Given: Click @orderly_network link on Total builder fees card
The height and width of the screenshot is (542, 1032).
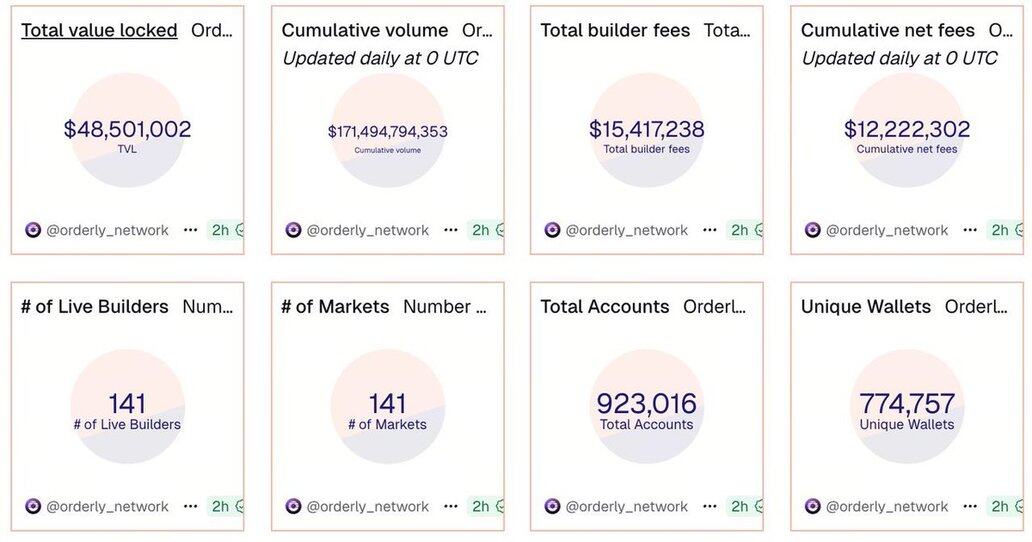Looking at the screenshot, I should pos(627,230).
